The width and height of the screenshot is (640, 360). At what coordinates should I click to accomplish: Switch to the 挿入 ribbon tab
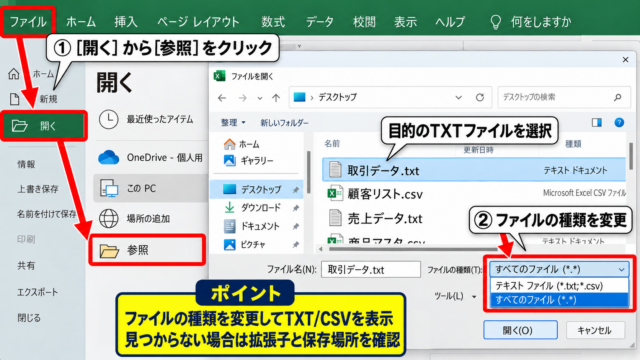click(x=126, y=22)
